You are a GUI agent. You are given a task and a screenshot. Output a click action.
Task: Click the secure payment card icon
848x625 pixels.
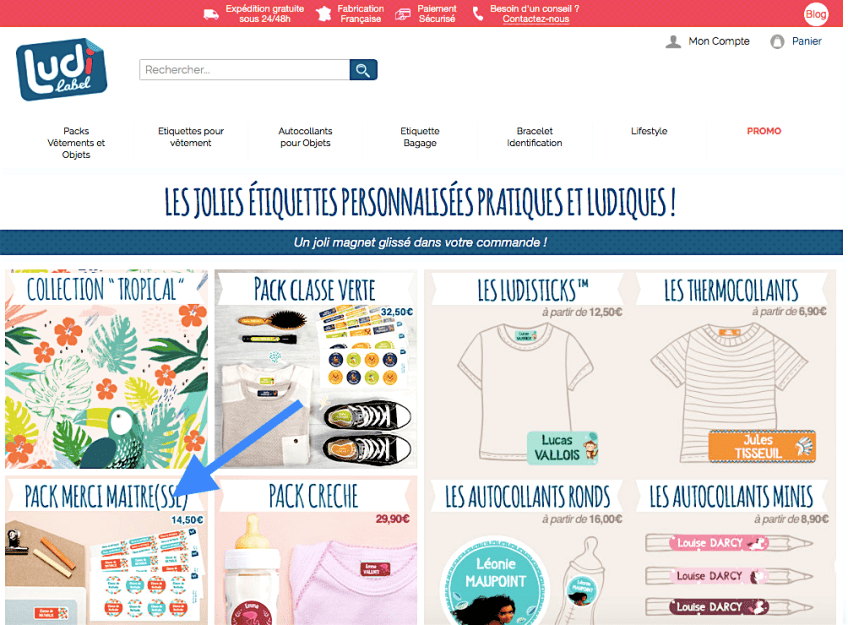tap(403, 14)
